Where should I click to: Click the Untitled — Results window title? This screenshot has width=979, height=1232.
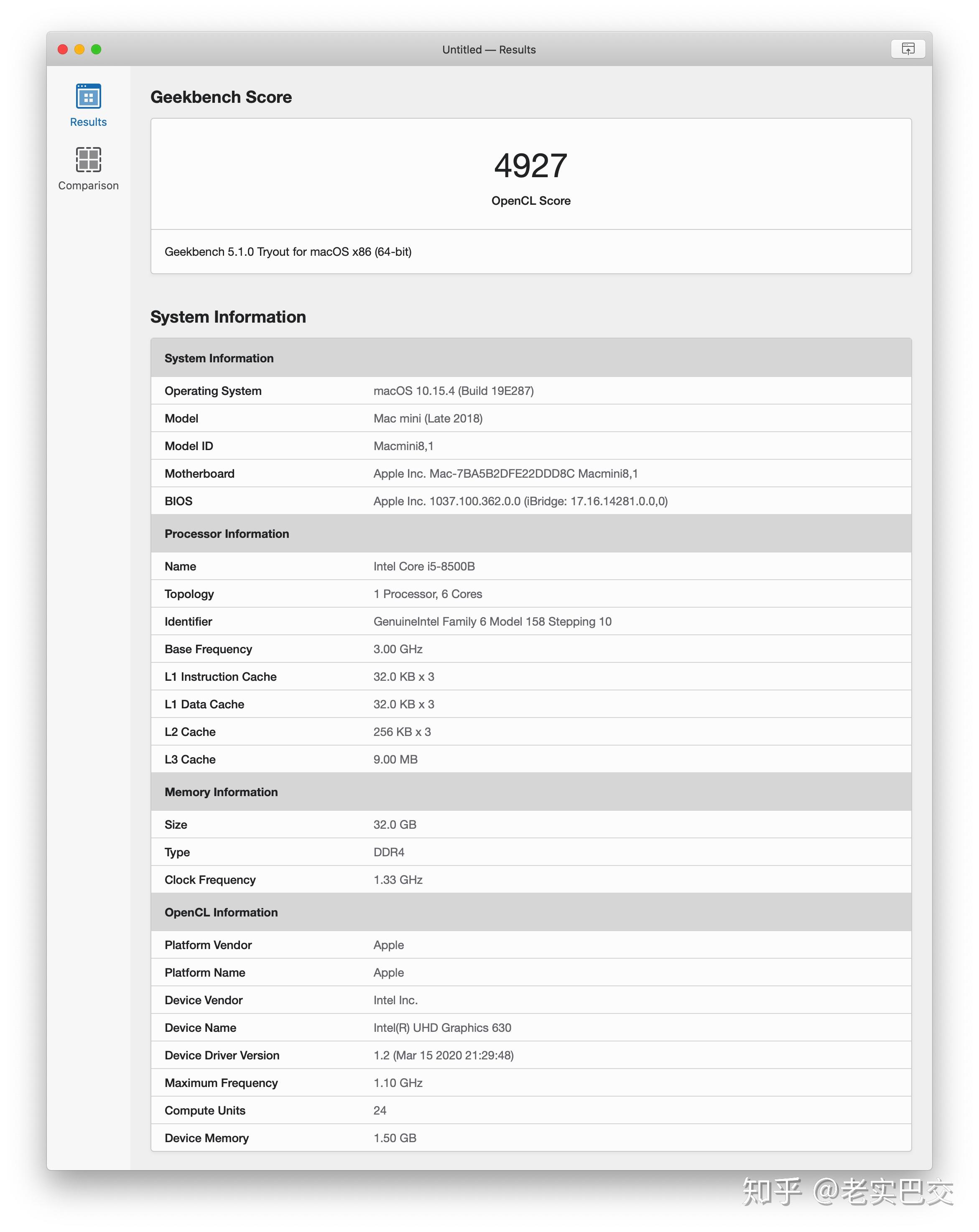pos(489,50)
